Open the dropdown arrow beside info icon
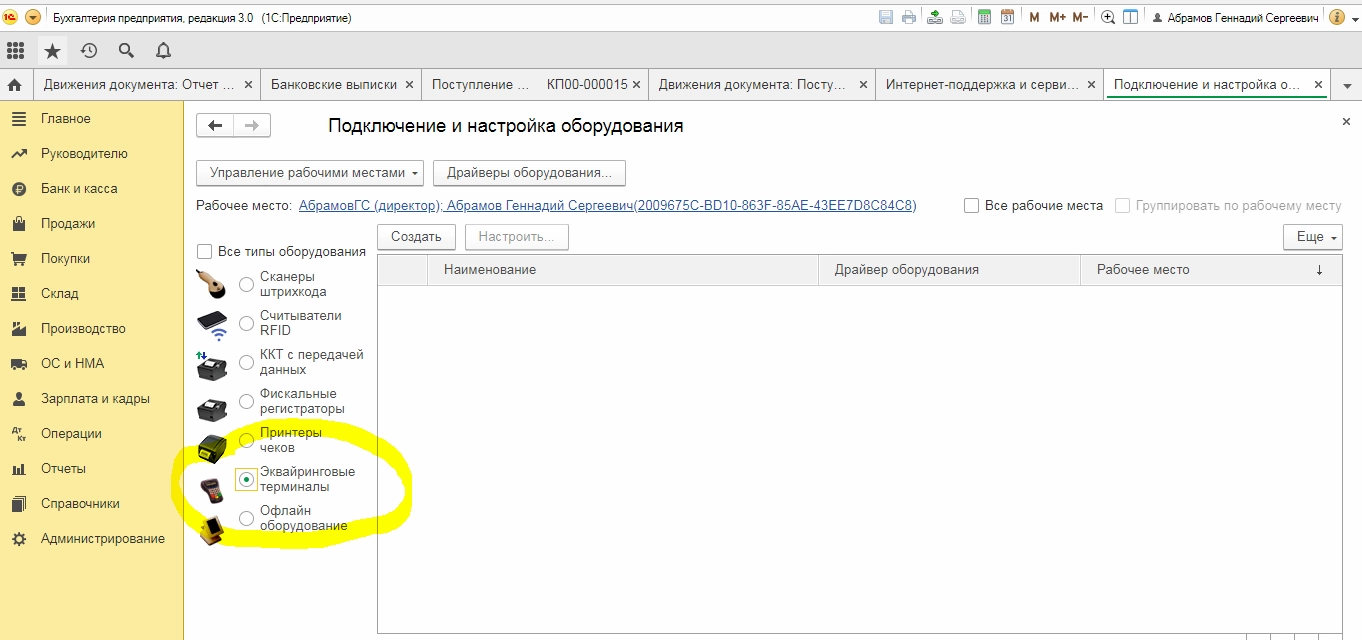This screenshot has width=1362, height=640. (1354, 17)
